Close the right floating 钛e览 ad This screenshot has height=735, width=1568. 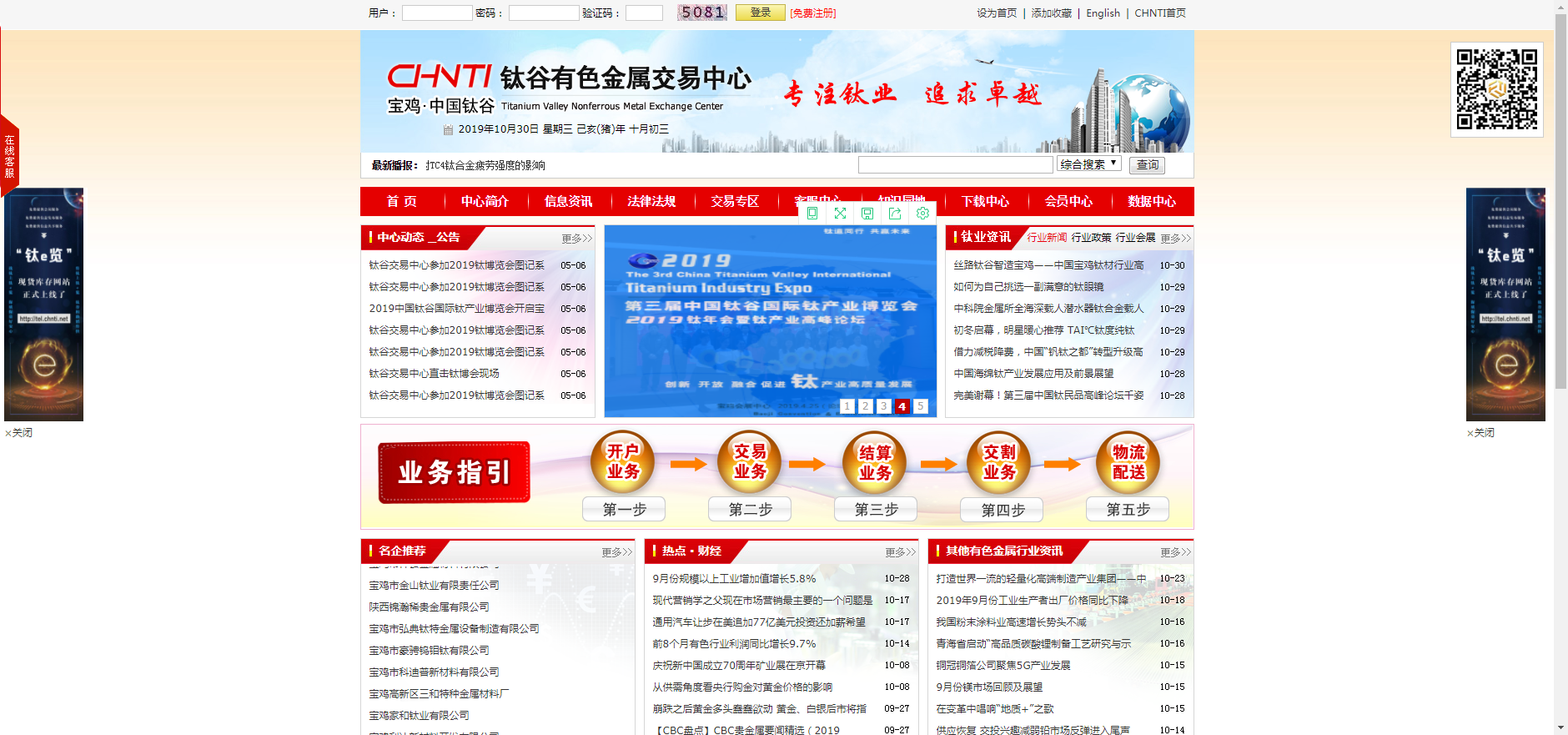click(1480, 433)
